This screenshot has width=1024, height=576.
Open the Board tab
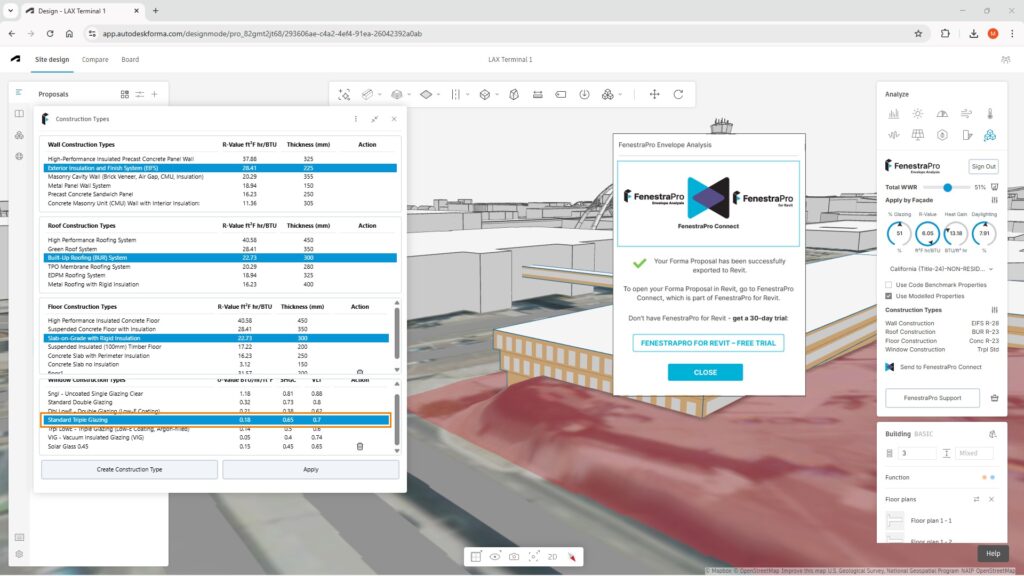[130, 59]
